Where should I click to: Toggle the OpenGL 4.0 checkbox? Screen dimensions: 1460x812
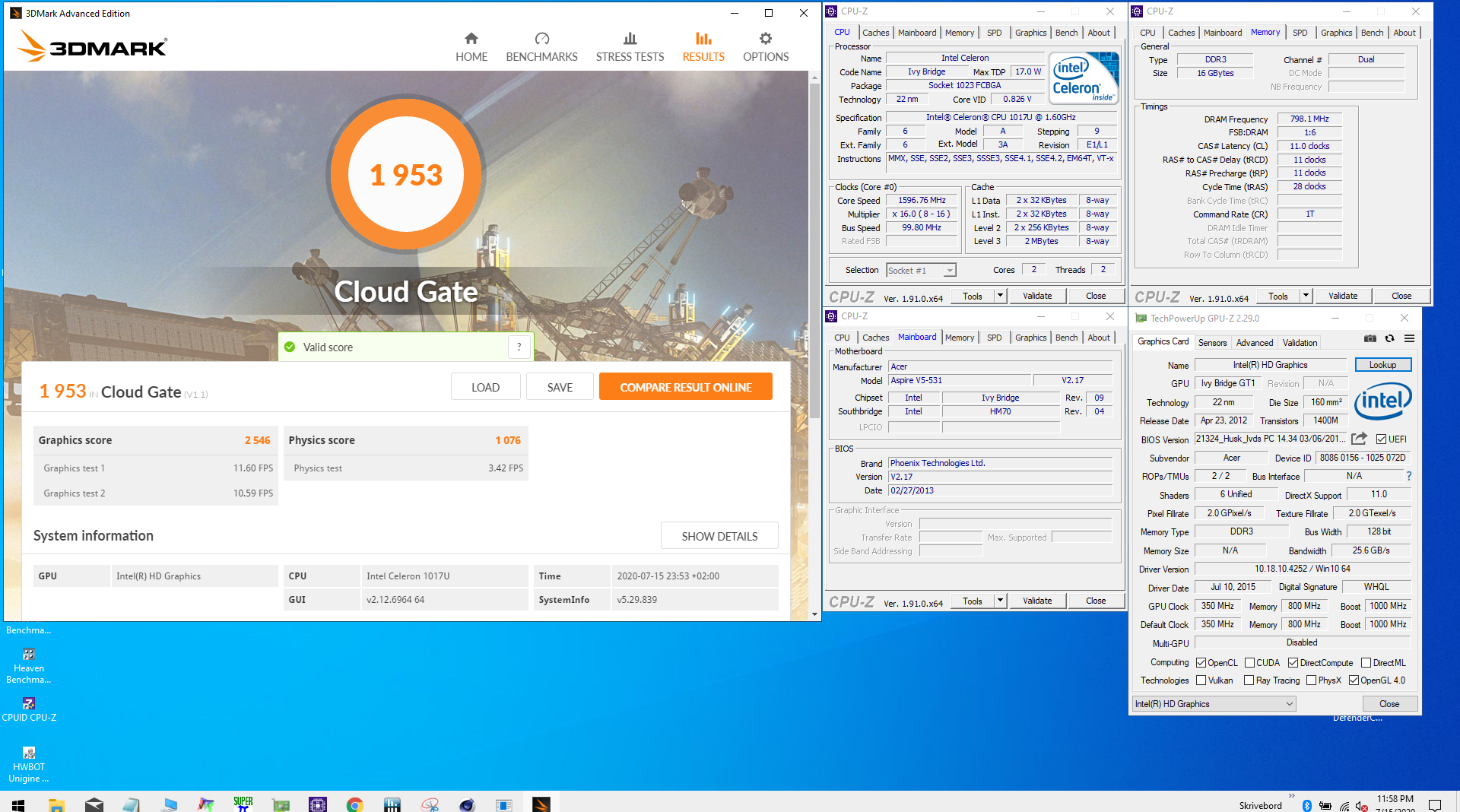coord(1354,680)
